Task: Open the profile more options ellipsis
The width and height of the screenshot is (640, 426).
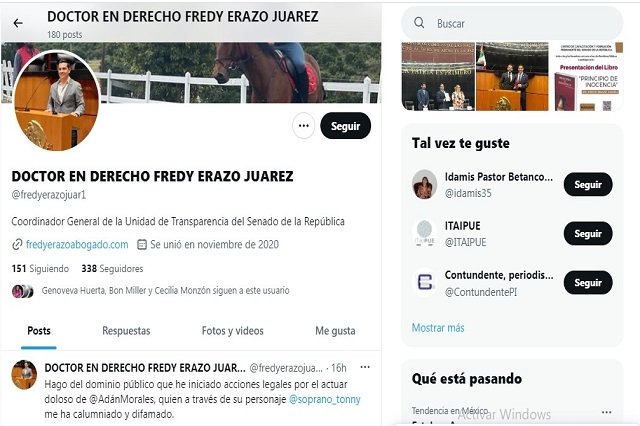Action: [x=304, y=126]
